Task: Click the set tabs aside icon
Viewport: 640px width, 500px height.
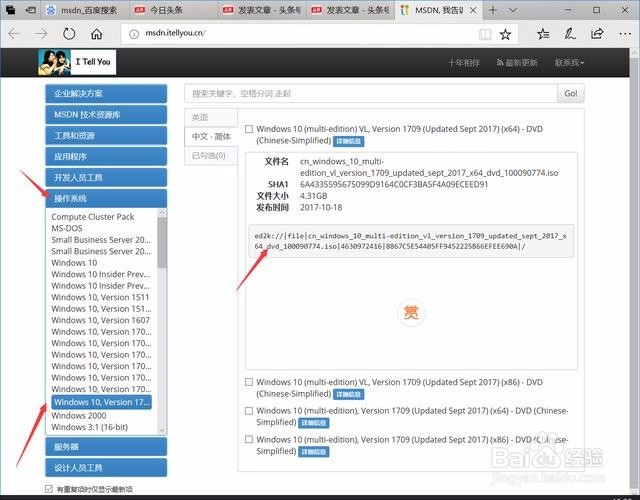Action: (x=31, y=10)
